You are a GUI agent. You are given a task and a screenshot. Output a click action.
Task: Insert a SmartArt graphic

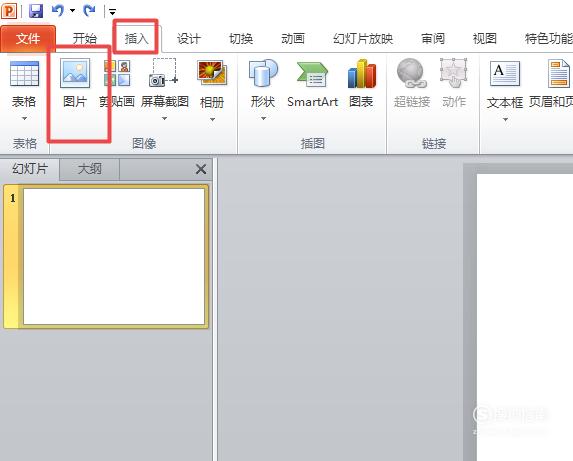pyautogui.click(x=312, y=74)
